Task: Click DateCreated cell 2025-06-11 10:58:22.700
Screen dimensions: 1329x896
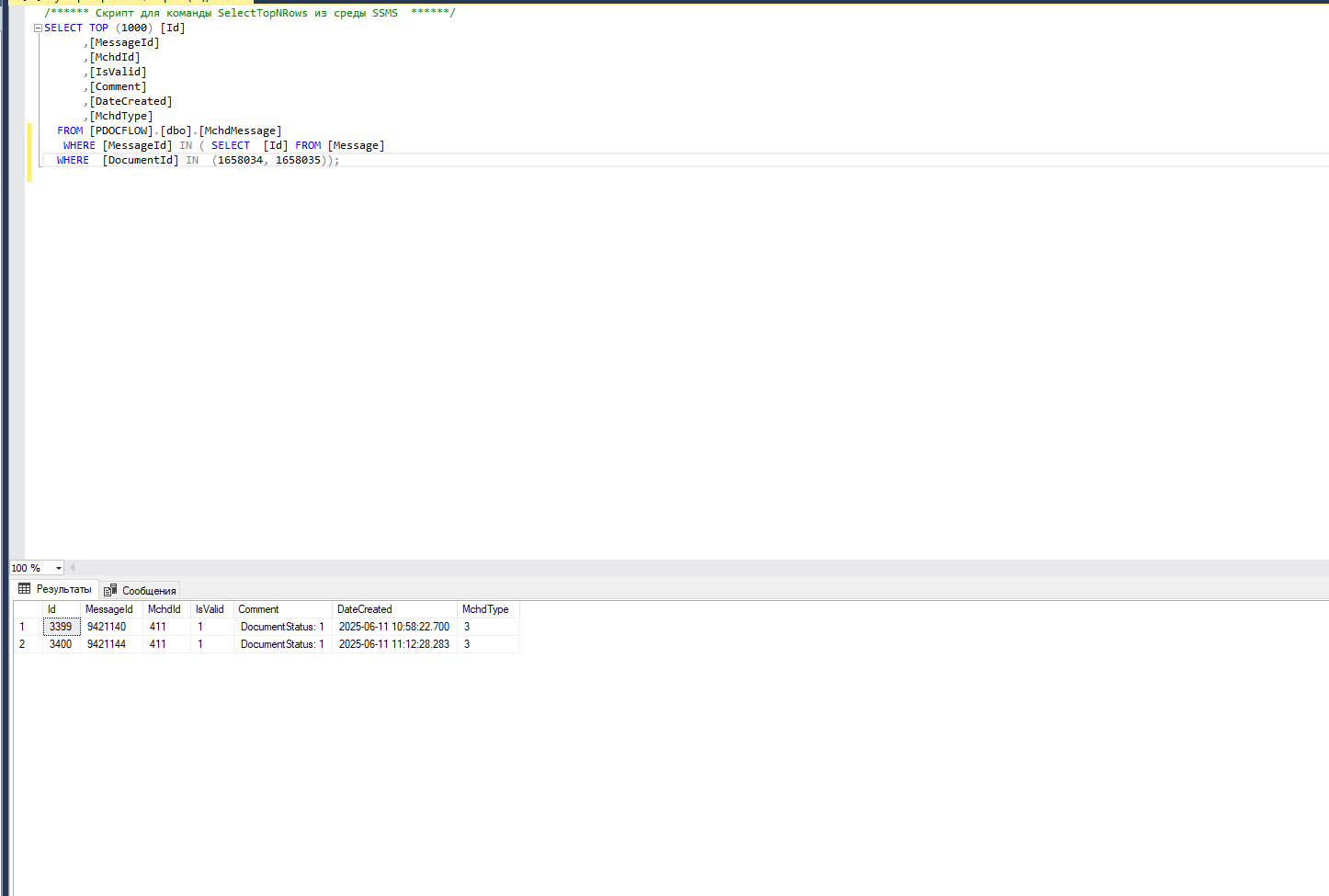Action: pyautogui.click(x=394, y=627)
